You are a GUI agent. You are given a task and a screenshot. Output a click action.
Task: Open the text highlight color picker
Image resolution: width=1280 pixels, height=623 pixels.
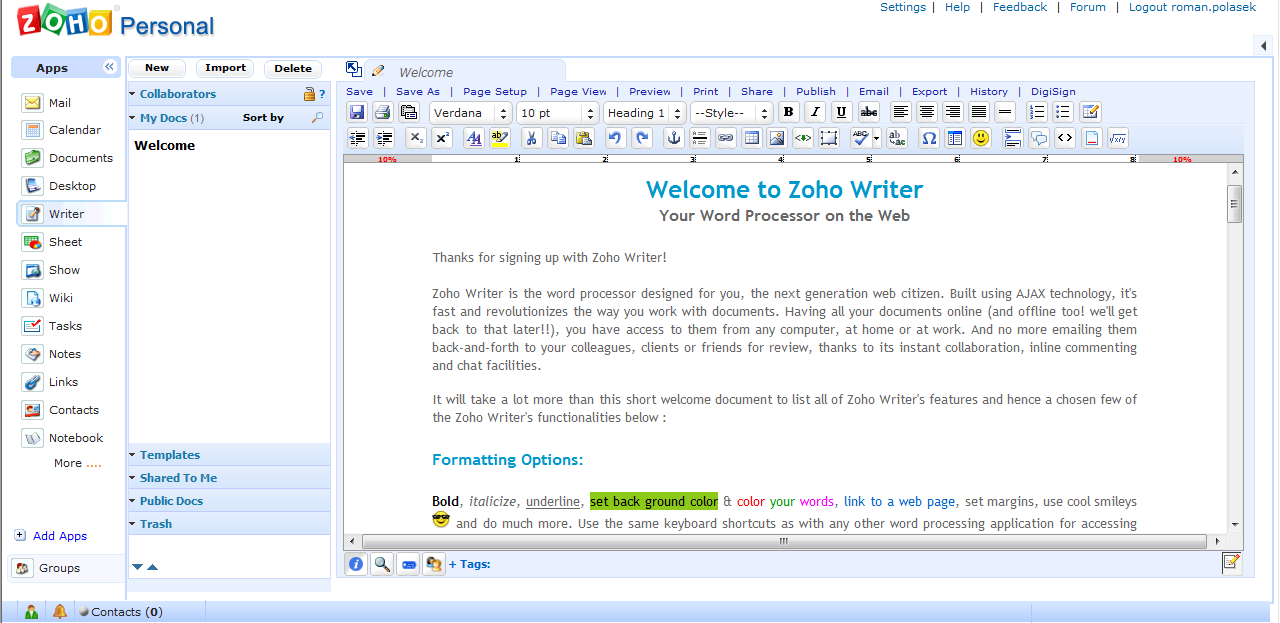pyautogui.click(x=500, y=138)
